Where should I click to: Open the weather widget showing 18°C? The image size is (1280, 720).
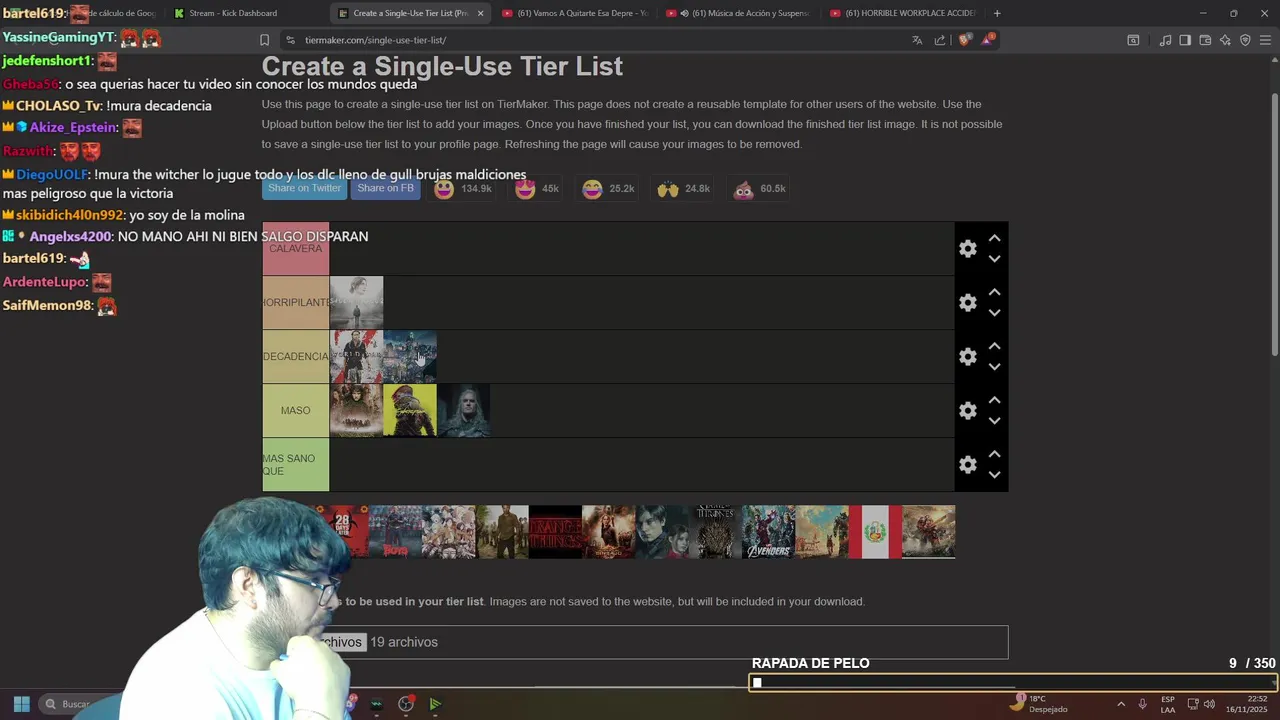point(1040,703)
